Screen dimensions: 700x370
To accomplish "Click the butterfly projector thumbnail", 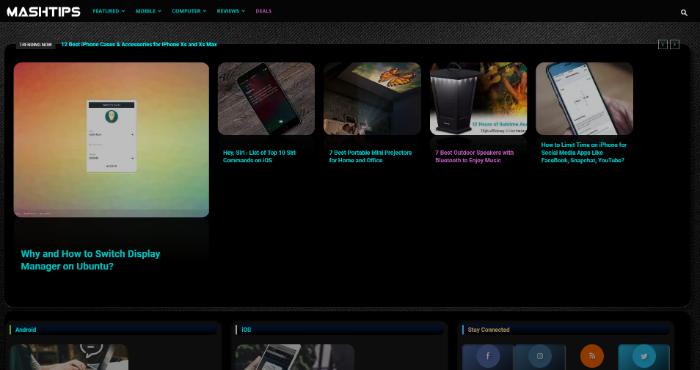I will pos(372,99).
